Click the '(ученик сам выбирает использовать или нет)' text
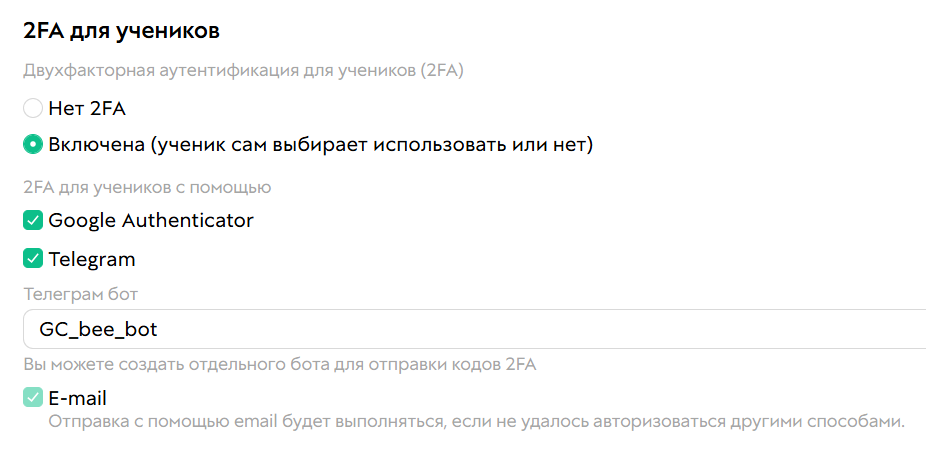 (372, 145)
